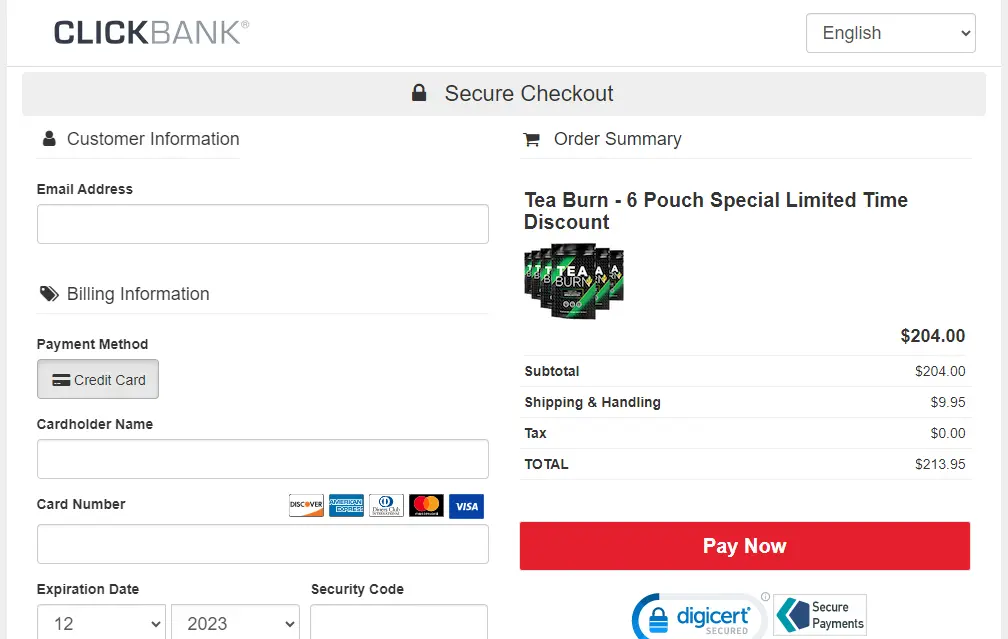Screen dimensions: 1008x639
Task: Select the Diners Club card icon
Action: click(x=386, y=506)
